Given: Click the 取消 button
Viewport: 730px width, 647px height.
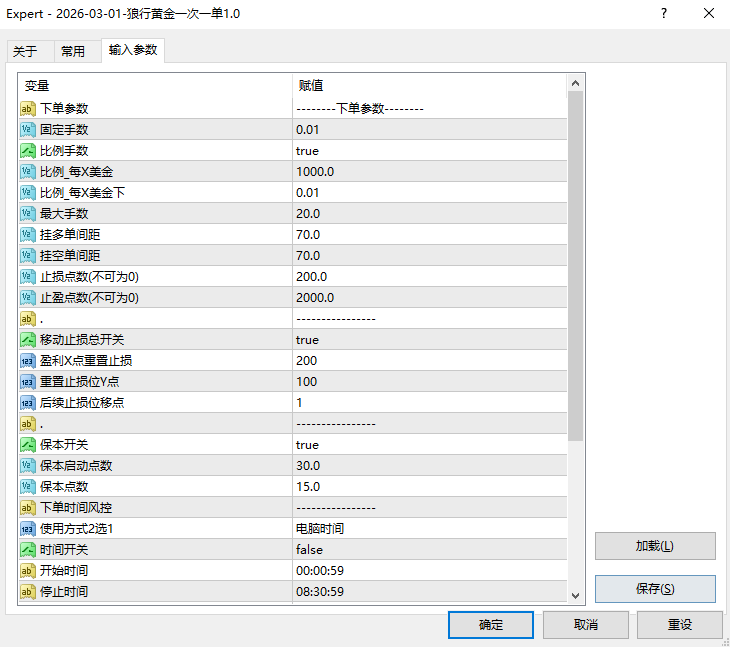Looking at the screenshot, I should click(586, 625).
